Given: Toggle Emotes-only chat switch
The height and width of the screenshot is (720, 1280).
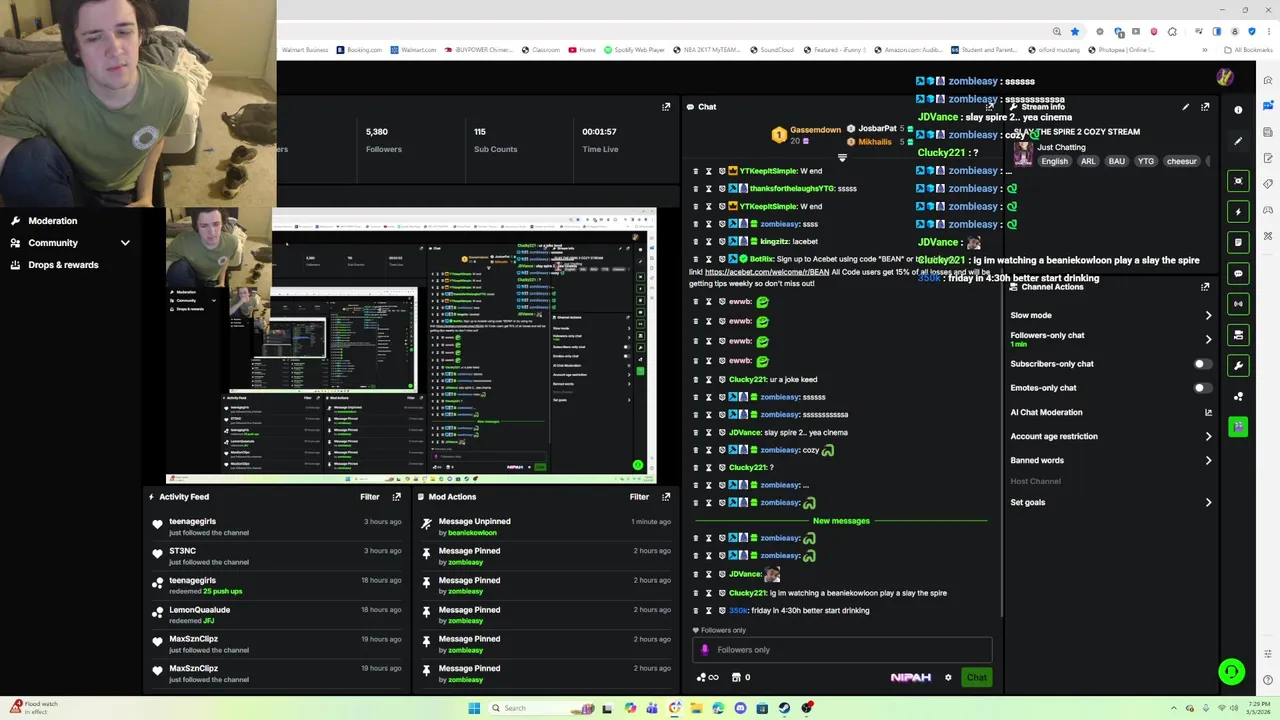Looking at the screenshot, I should (1202, 388).
